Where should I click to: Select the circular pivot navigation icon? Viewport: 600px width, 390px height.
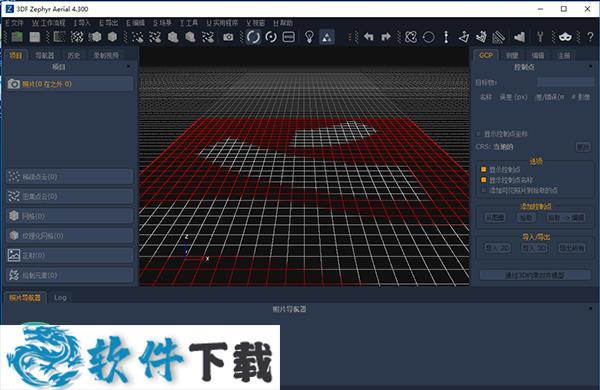(x=271, y=37)
